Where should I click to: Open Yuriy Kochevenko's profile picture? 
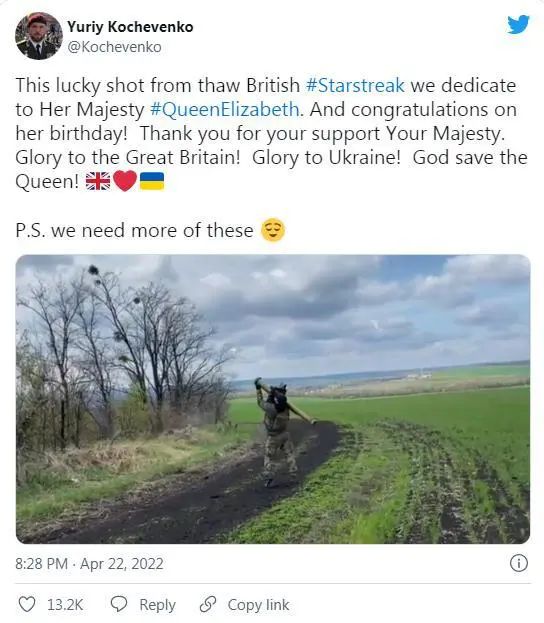tap(39, 36)
